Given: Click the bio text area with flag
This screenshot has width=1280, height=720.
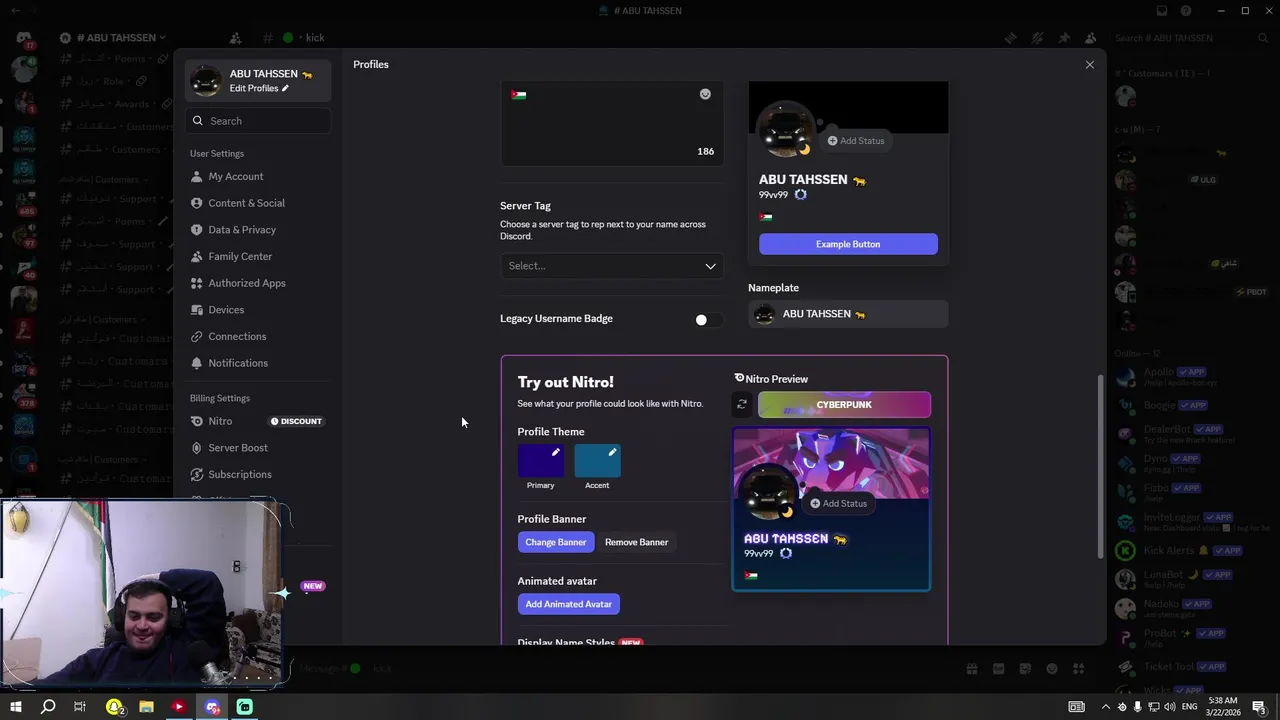Looking at the screenshot, I should click(612, 123).
